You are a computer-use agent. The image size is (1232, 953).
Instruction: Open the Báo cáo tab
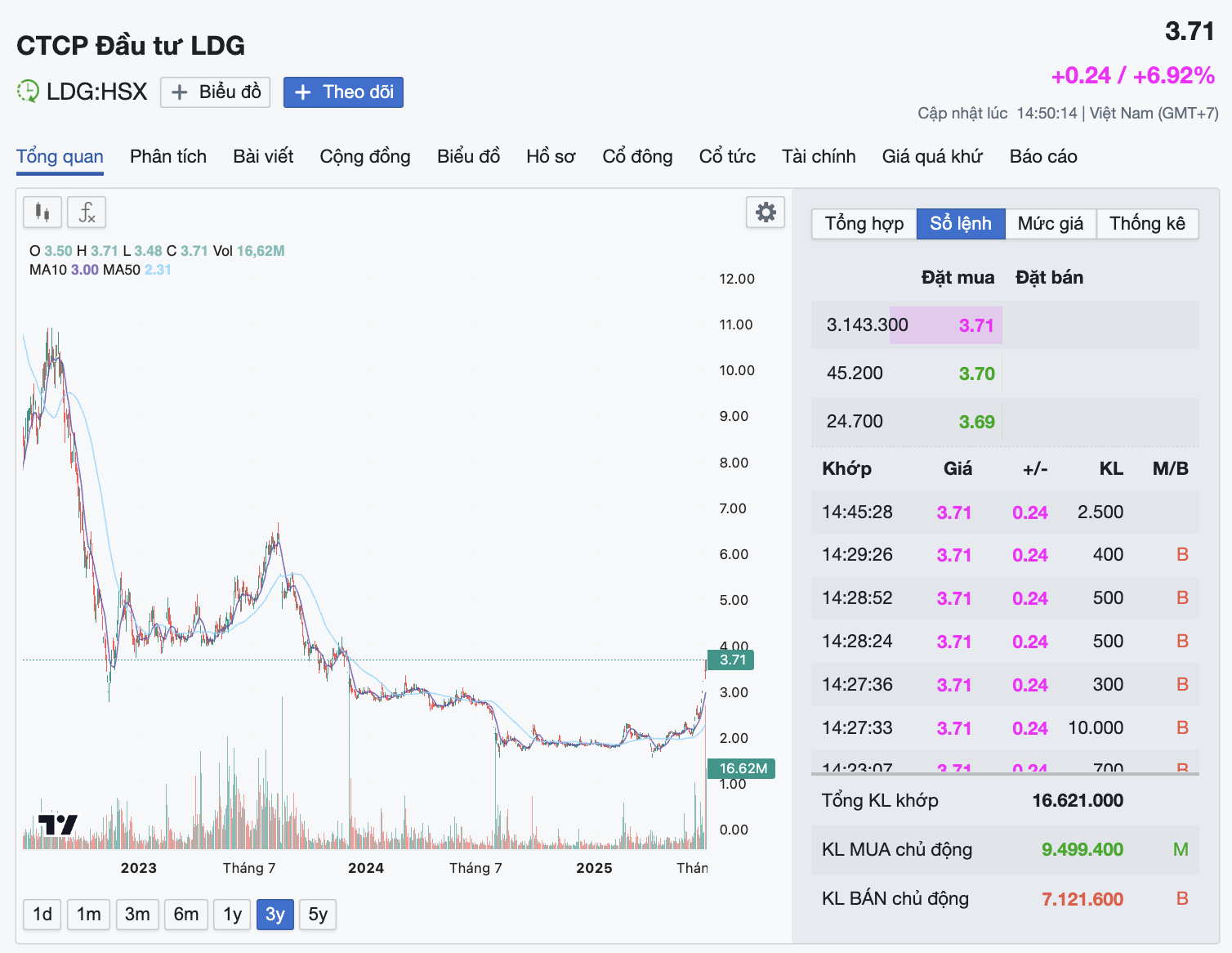coord(1043,156)
